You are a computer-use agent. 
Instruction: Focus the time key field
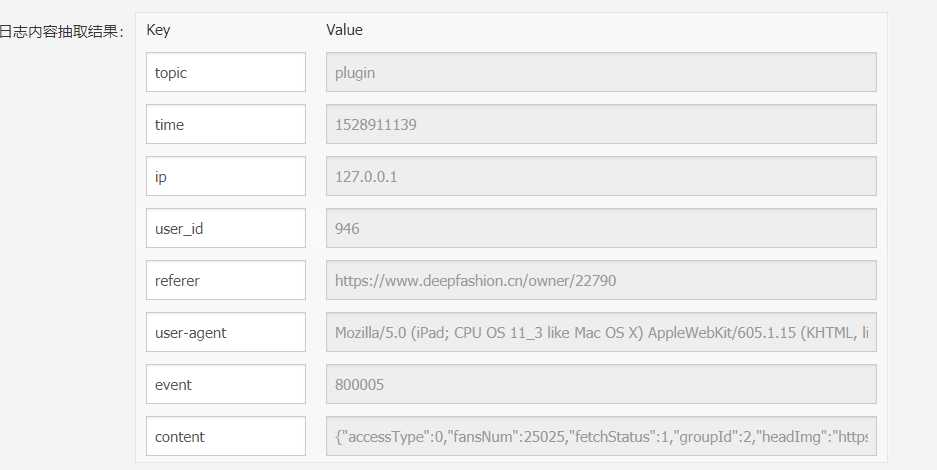click(x=225, y=125)
